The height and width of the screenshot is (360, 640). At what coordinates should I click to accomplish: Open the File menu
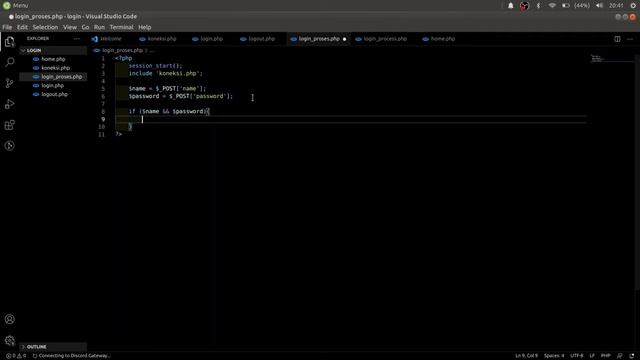pyautogui.click(x=7, y=27)
